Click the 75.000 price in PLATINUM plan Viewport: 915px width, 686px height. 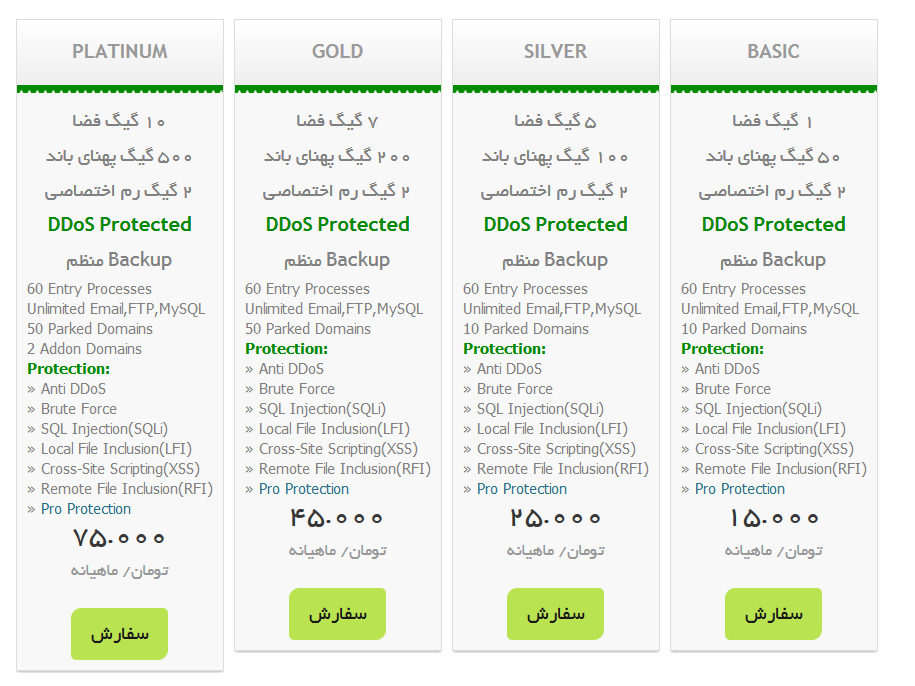pyautogui.click(x=119, y=538)
